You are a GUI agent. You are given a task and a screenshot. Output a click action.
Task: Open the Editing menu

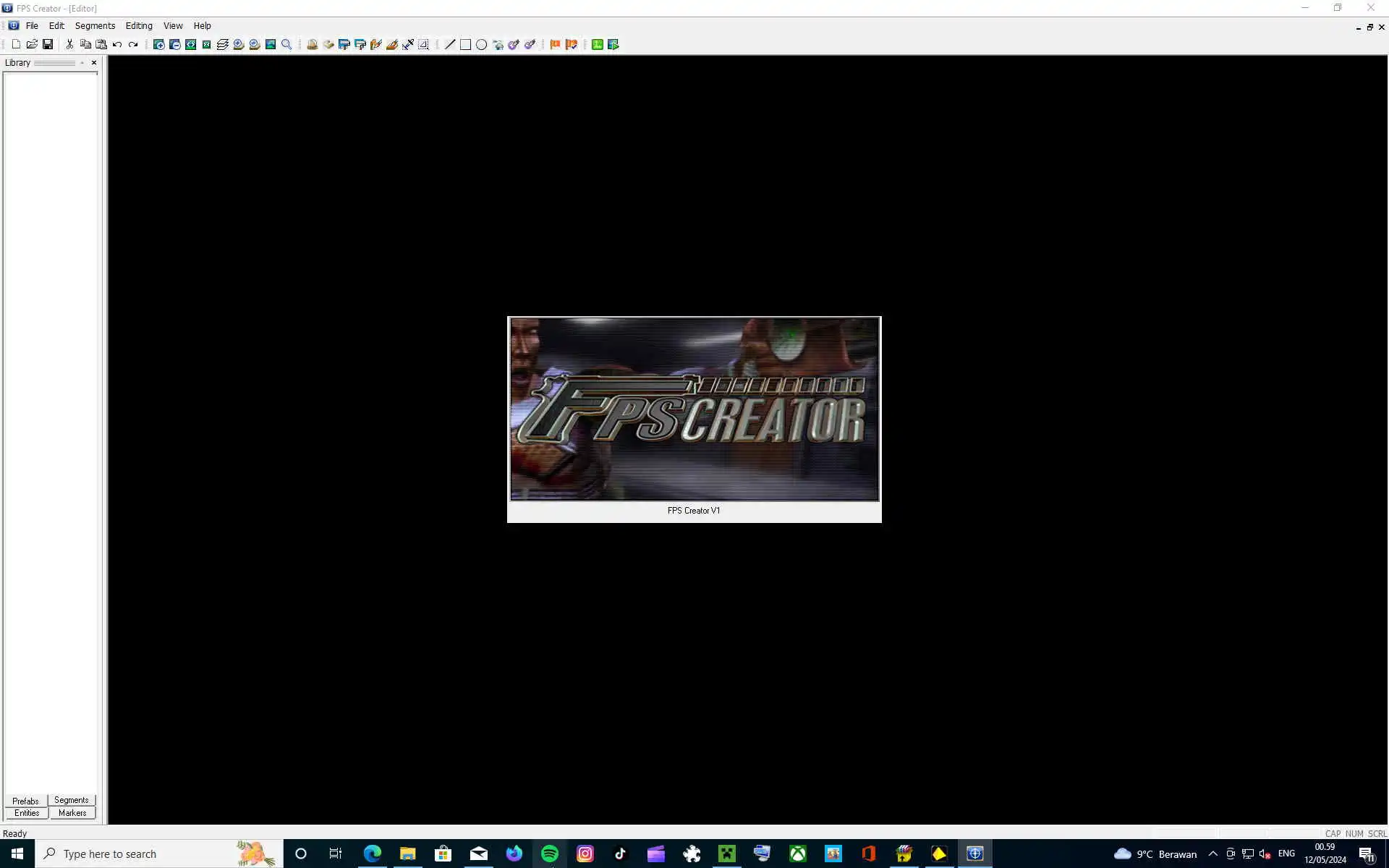tap(139, 25)
